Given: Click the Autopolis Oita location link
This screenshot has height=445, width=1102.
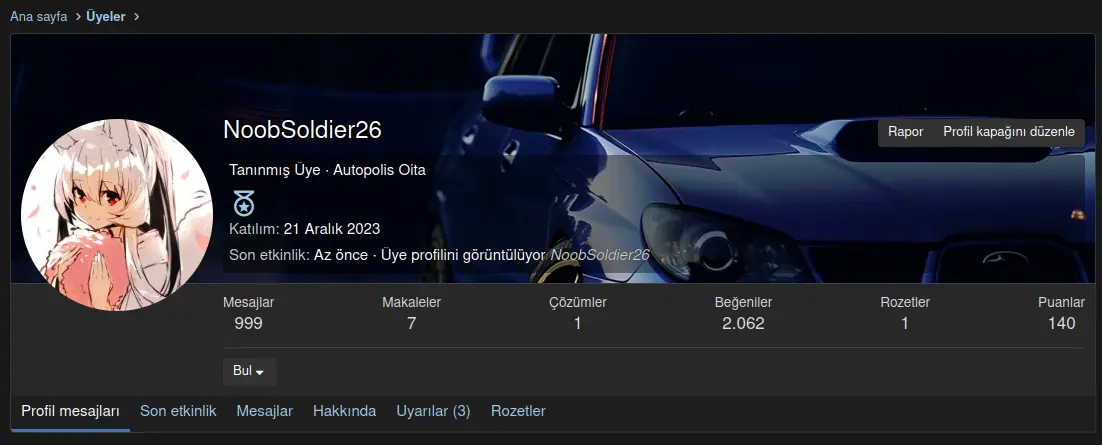Looking at the screenshot, I should (x=380, y=170).
